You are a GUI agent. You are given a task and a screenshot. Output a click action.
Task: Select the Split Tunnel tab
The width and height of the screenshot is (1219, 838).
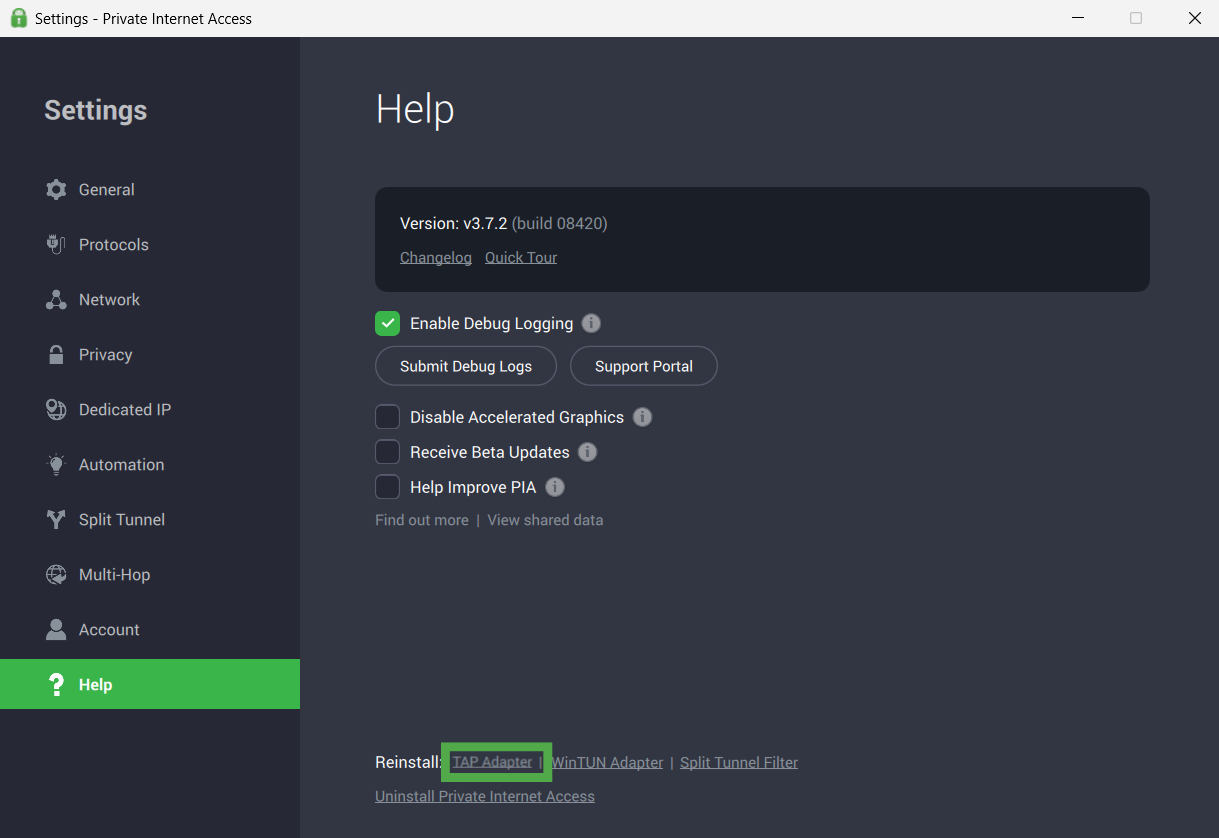(x=150, y=519)
